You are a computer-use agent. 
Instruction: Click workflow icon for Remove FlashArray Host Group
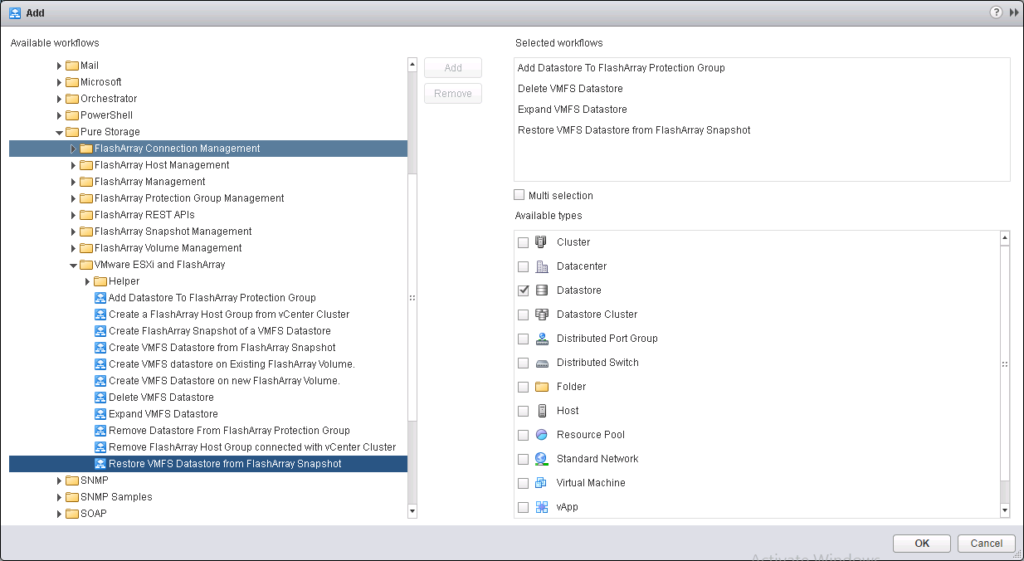(100, 447)
